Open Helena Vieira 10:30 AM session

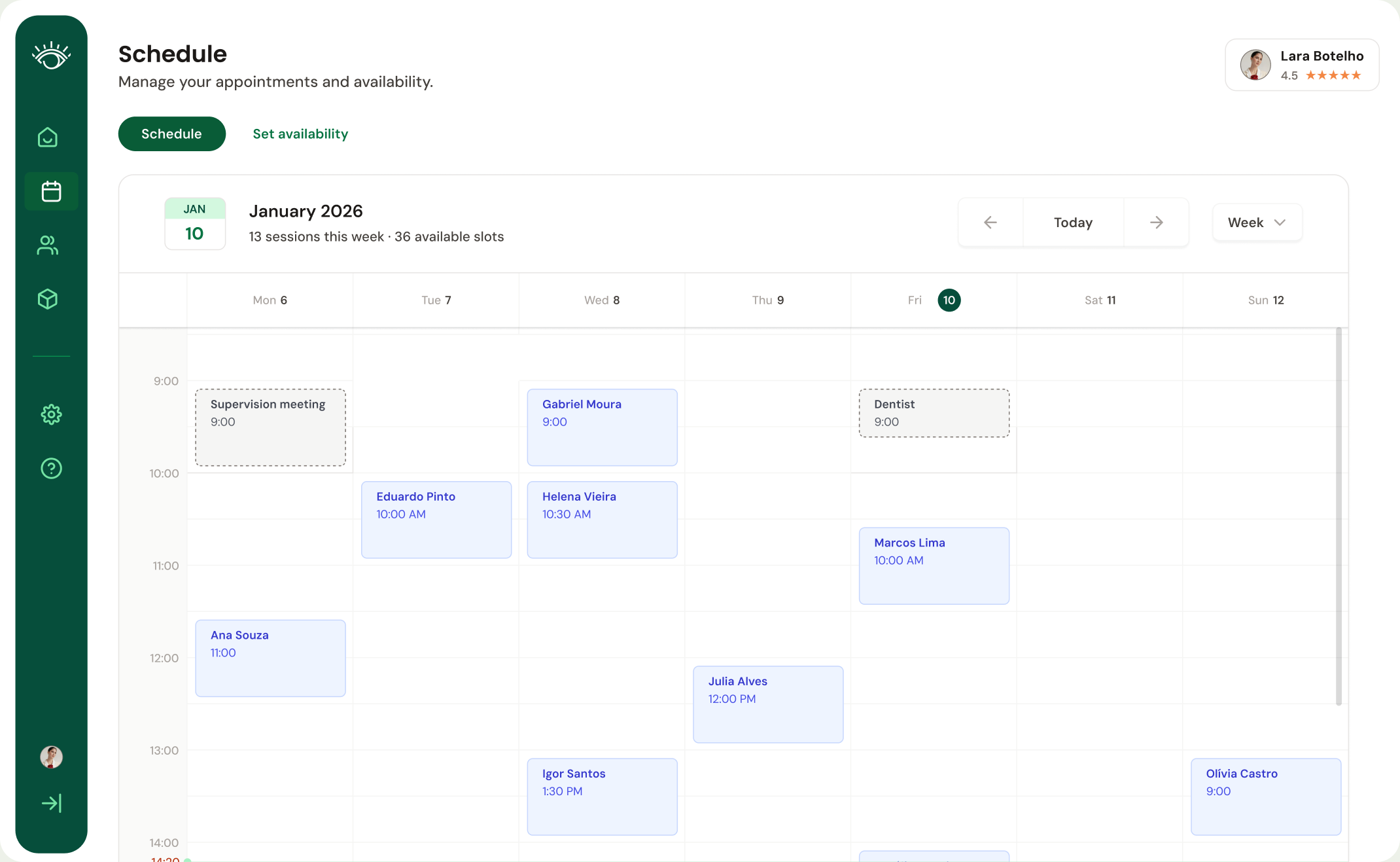[602, 520]
